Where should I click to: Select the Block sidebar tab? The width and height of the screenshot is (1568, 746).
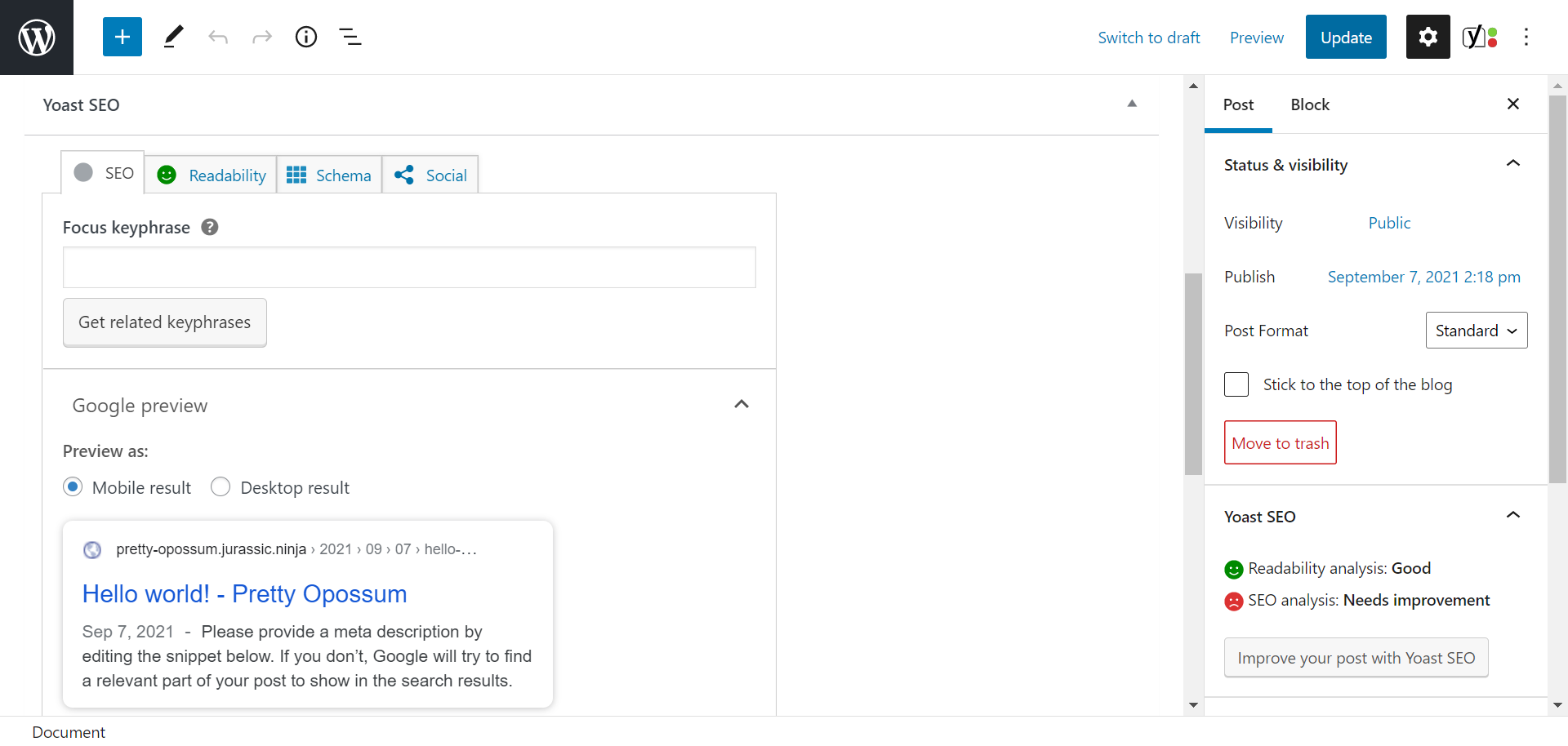coord(1310,104)
